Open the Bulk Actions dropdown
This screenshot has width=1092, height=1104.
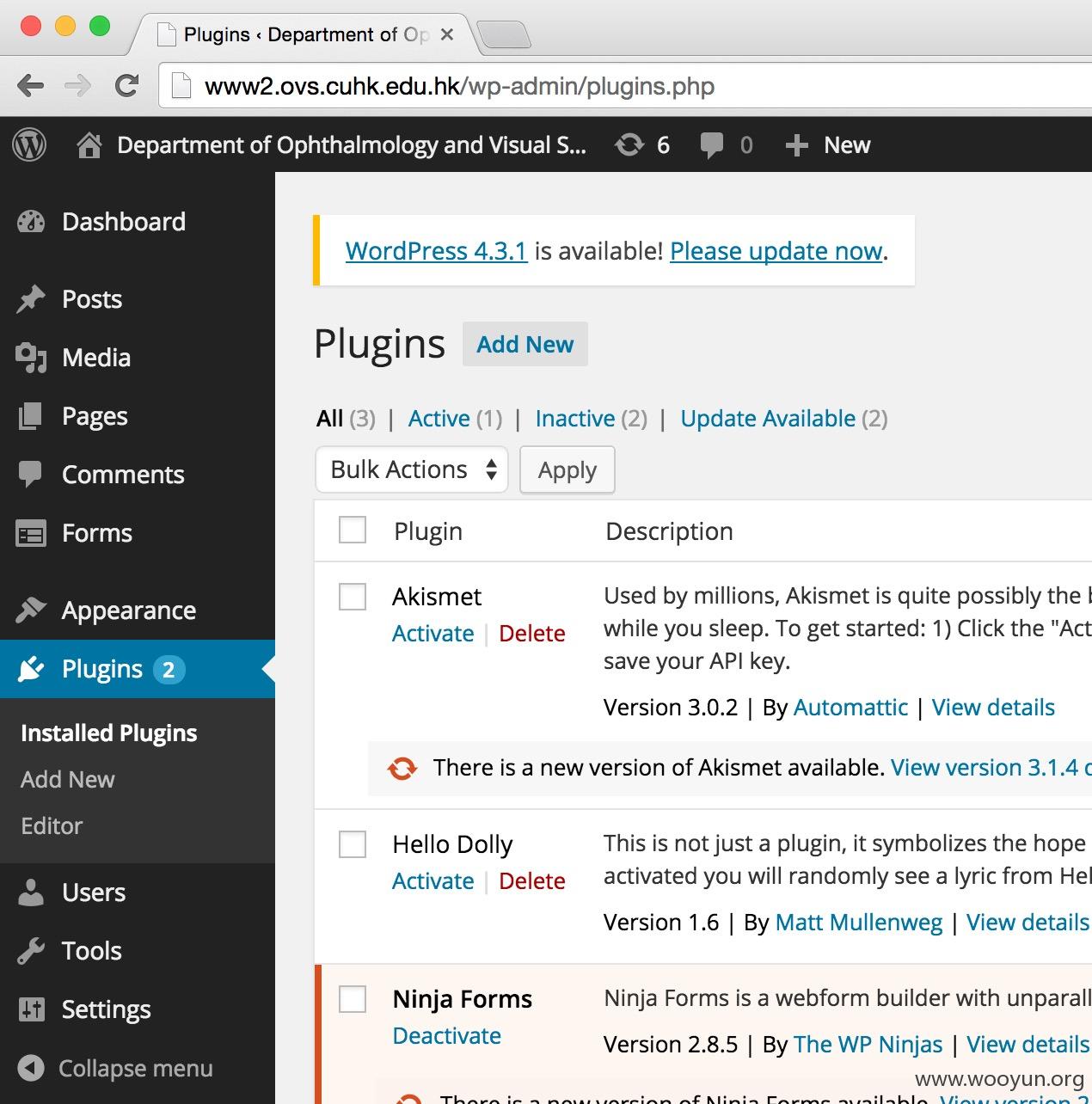tap(412, 469)
